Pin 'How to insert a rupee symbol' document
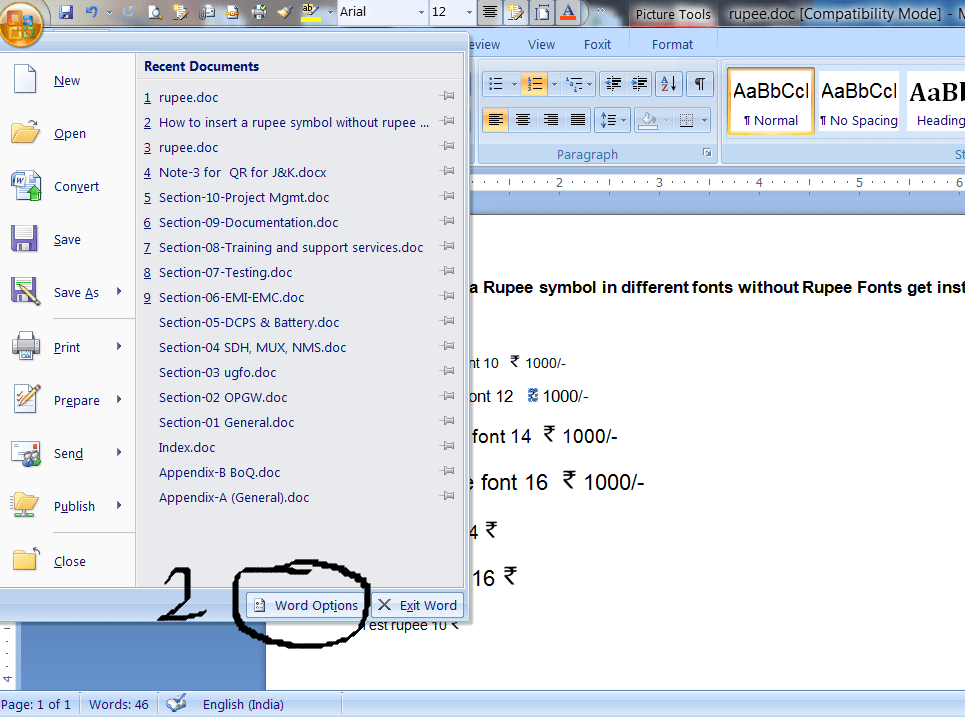The image size is (965, 717). pyautogui.click(x=448, y=121)
